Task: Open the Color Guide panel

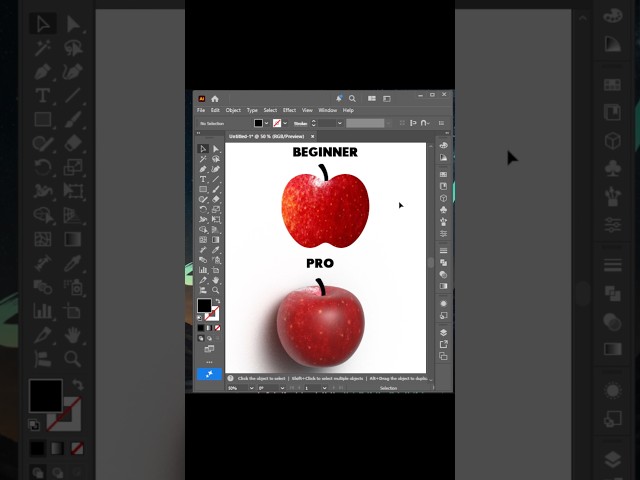Action: [443, 158]
